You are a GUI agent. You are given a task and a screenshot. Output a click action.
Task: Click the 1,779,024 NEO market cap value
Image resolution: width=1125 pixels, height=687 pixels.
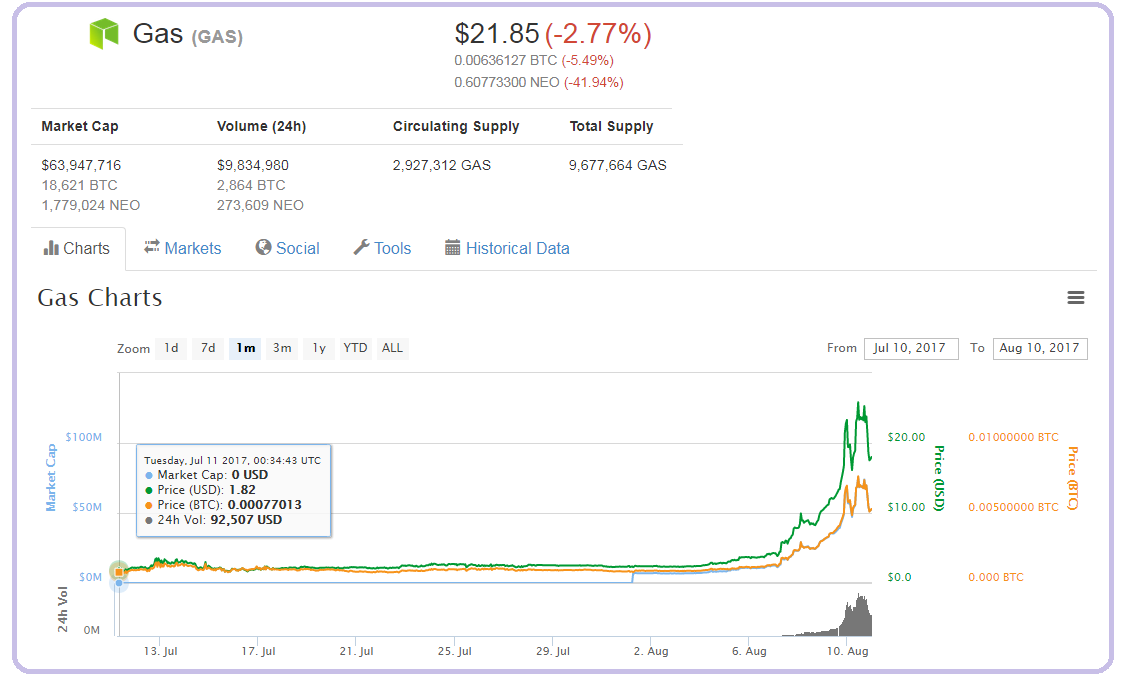pyautogui.click(x=90, y=205)
